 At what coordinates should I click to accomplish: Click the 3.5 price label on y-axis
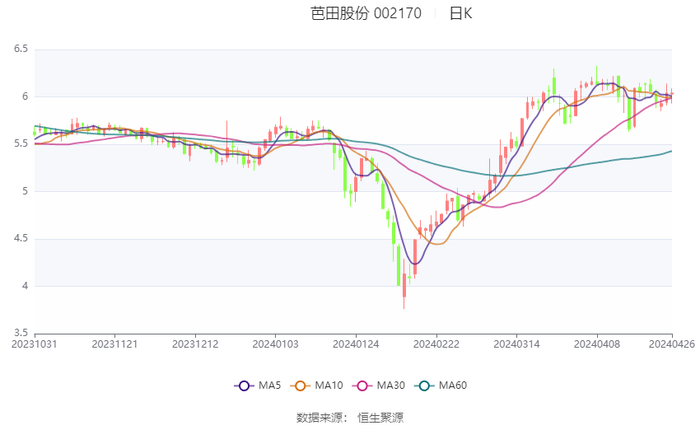[20, 333]
